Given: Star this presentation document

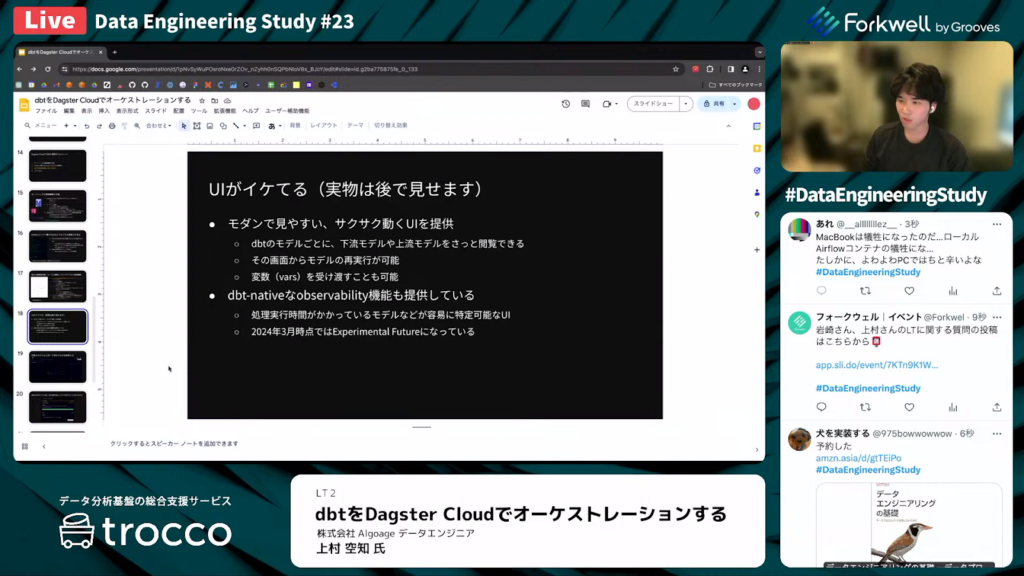Looking at the screenshot, I should [202, 101].
